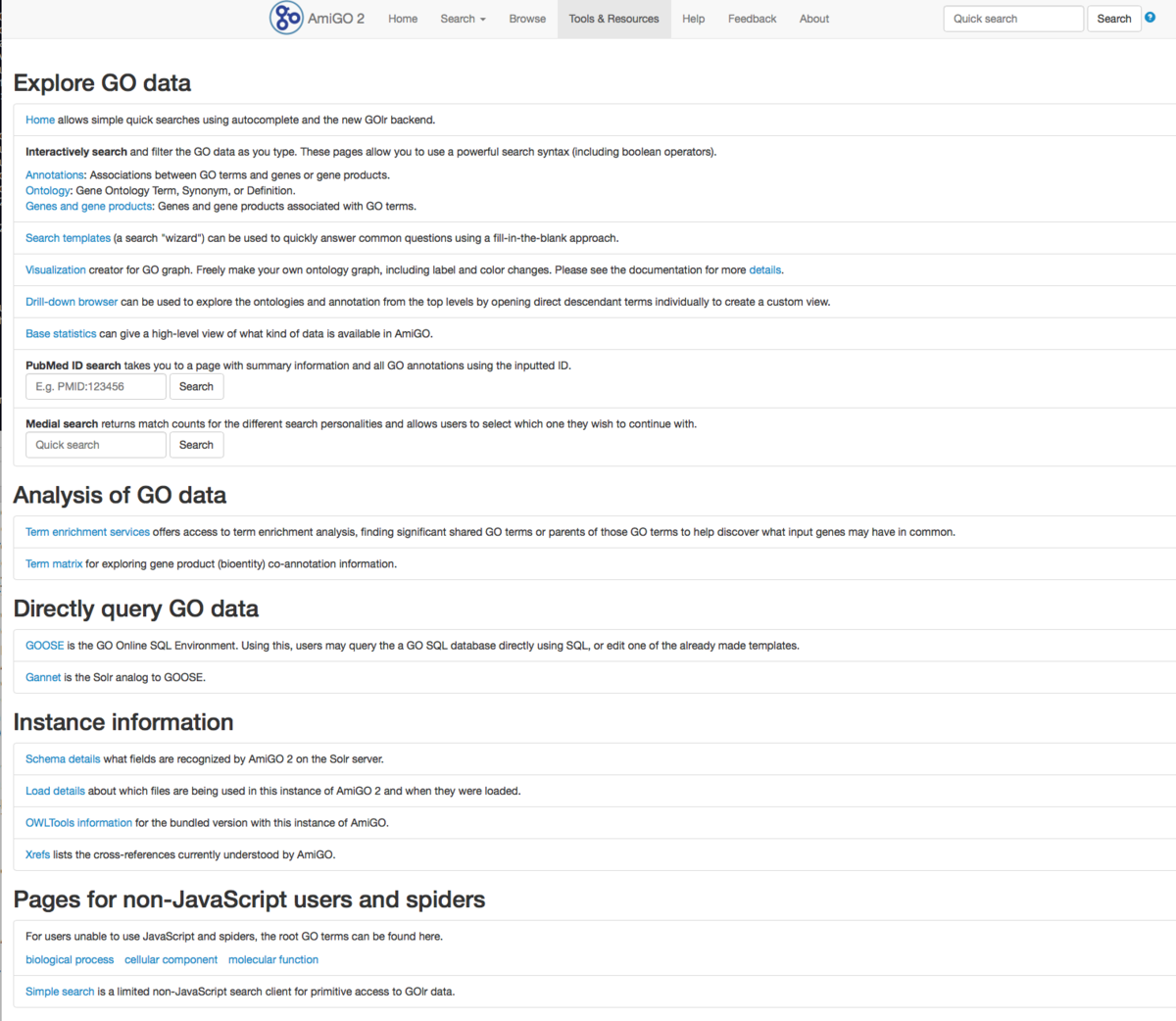Open the Gannet link
This screenshot has height=1021, width=1176.
click(x=43, y=678)
